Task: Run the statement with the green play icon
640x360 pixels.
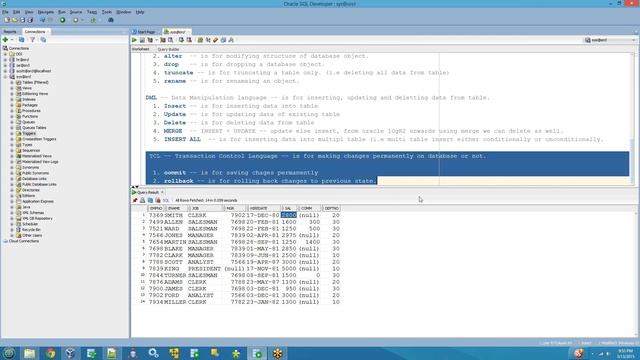Action: 134,40
